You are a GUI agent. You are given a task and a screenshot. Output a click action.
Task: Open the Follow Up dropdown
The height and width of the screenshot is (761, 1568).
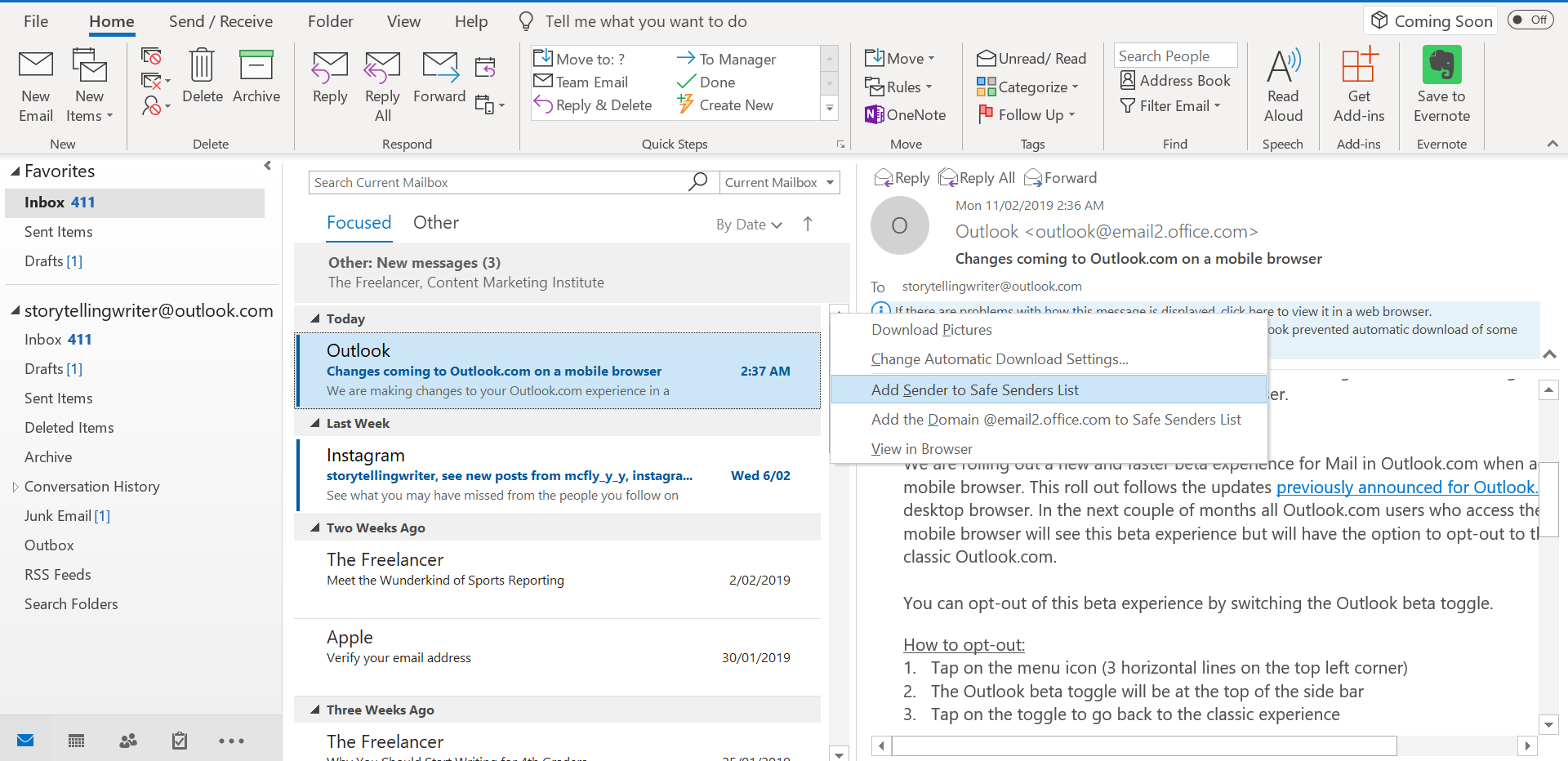[x=1027, y=115]
